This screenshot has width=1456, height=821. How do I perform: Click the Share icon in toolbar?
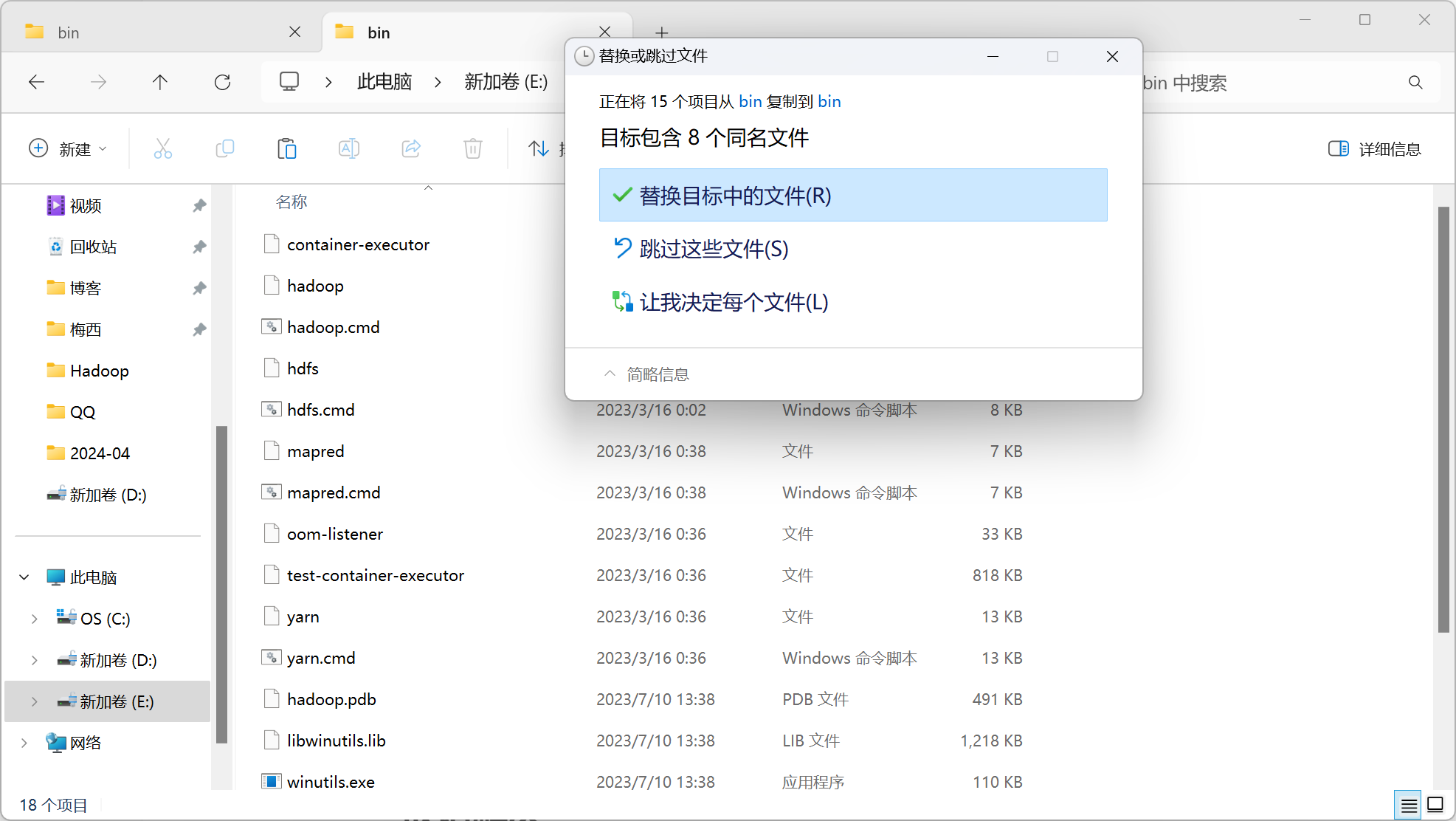pos(410,149)
